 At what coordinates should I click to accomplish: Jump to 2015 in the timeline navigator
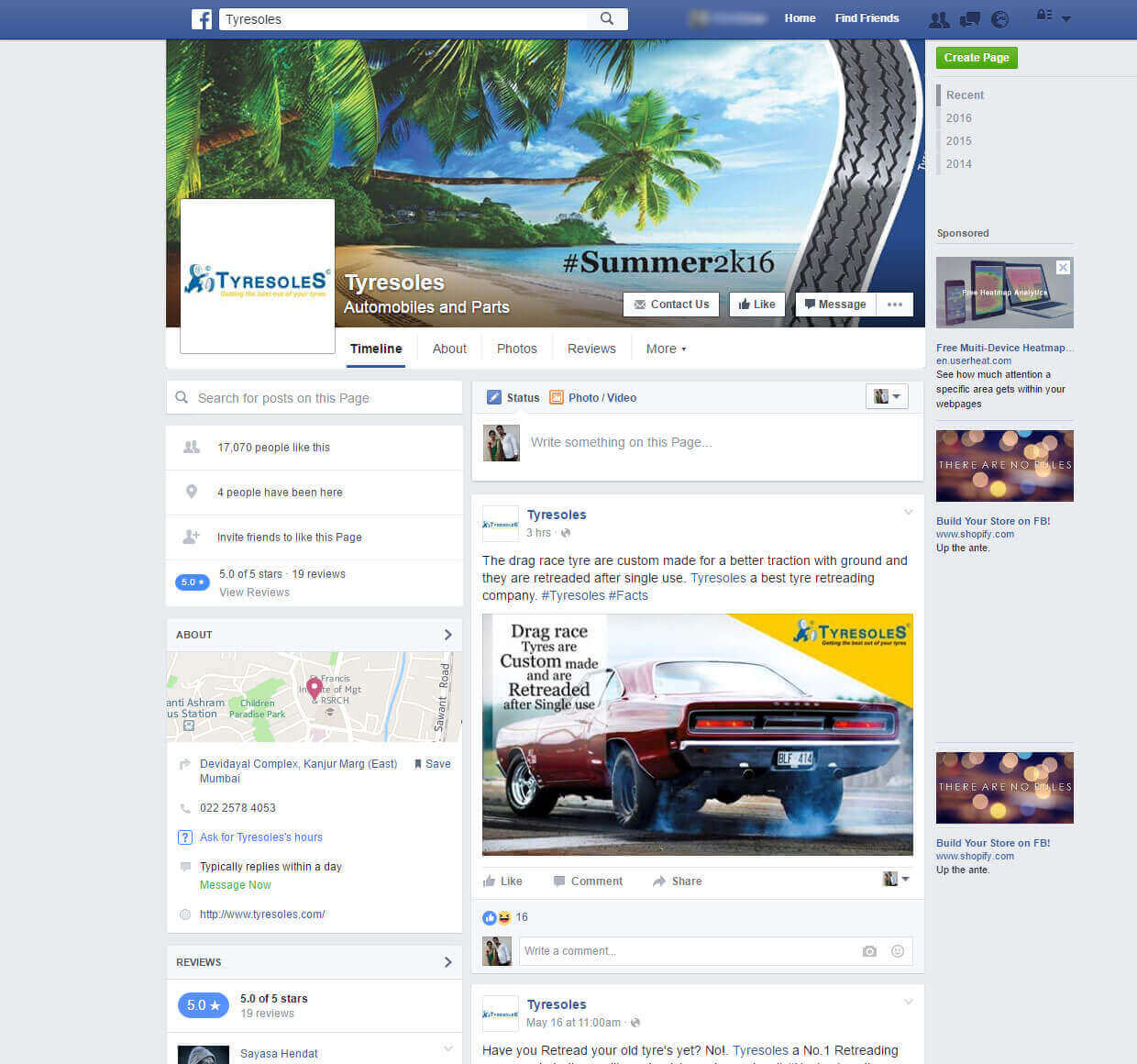click(958, 141)
